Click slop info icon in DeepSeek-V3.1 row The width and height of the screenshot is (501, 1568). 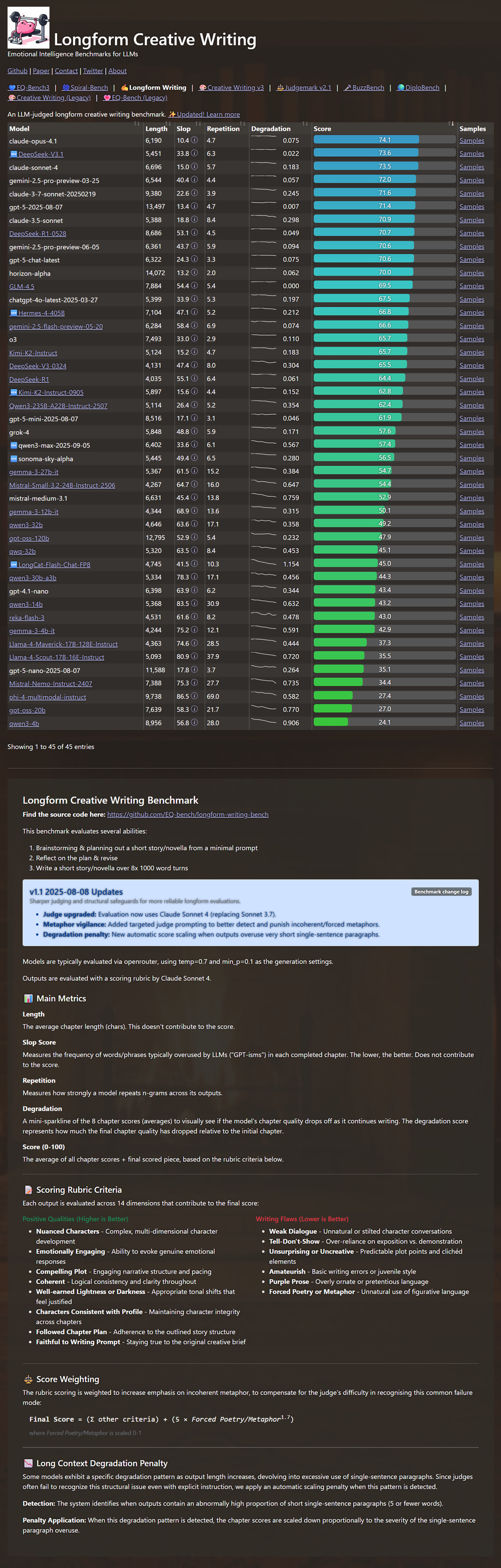[x=195, y=153]
